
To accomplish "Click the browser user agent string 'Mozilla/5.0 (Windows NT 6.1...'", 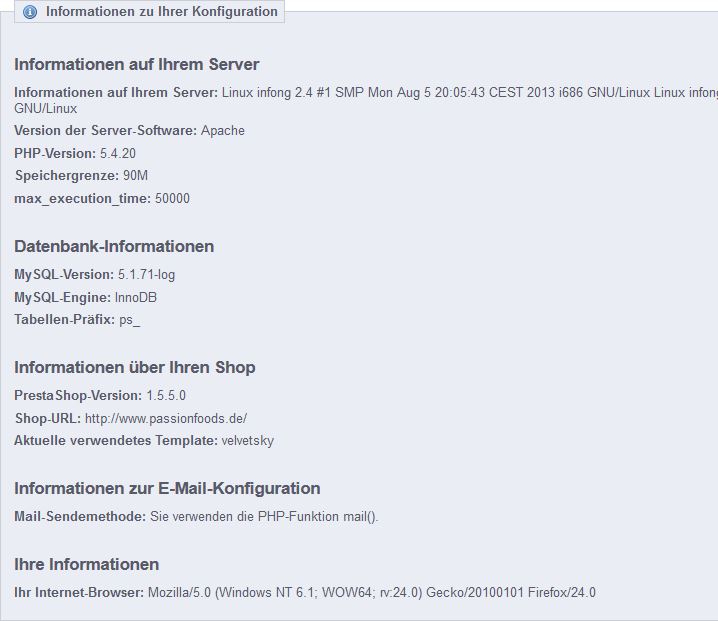I will (x=372, y=593).
